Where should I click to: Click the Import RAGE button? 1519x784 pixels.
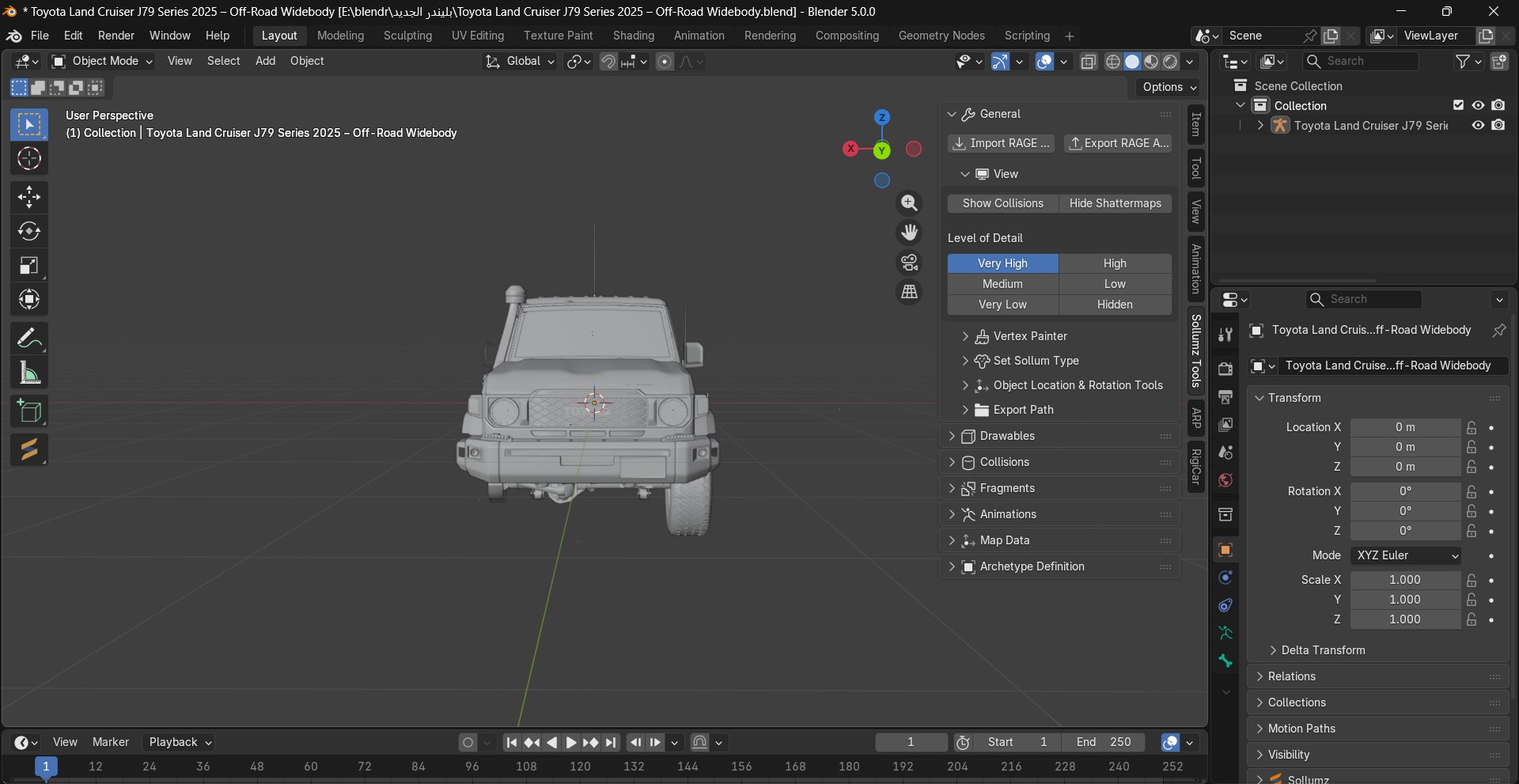pos(1002,143)
